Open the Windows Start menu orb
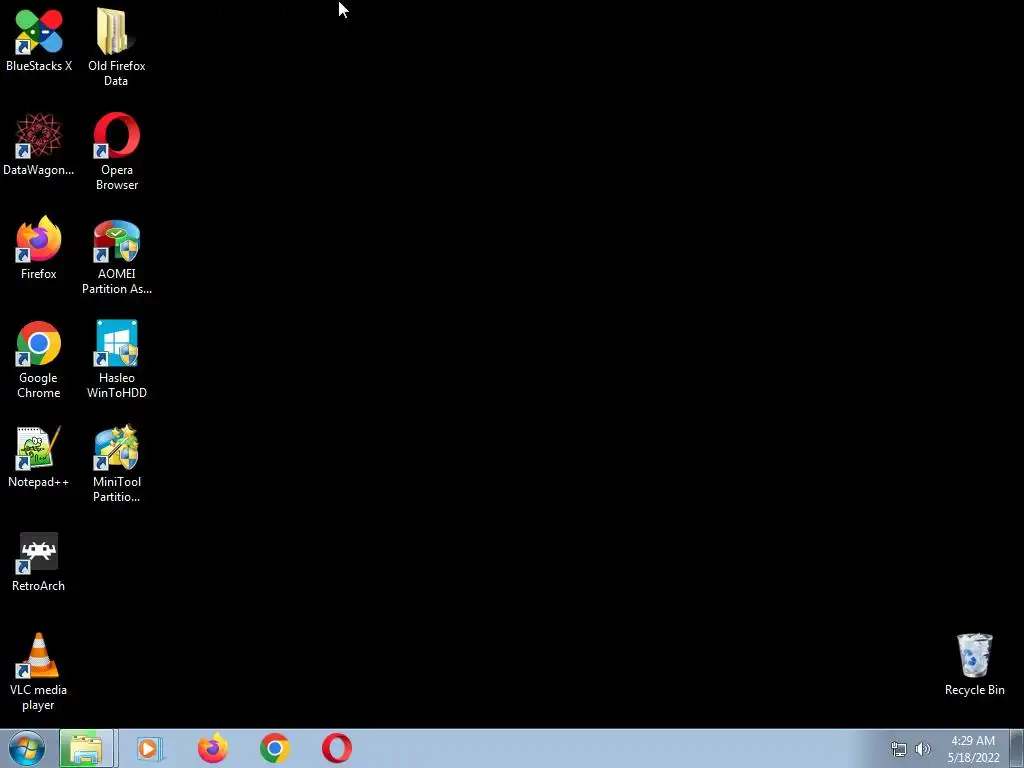The image size is (1024, 768). [x=27, y=748]
